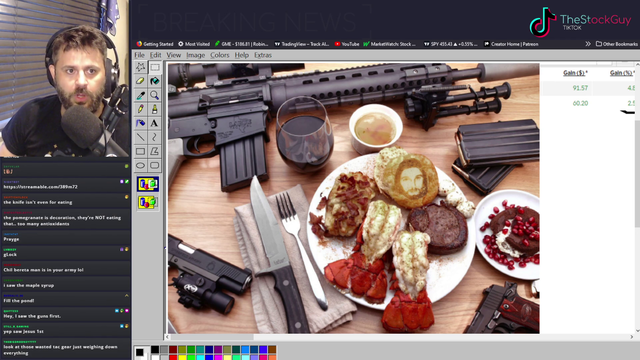The height and width of the screenshot is (360, 640).
Task: Open the TradingView bookmark
Action: click(302, 44)
